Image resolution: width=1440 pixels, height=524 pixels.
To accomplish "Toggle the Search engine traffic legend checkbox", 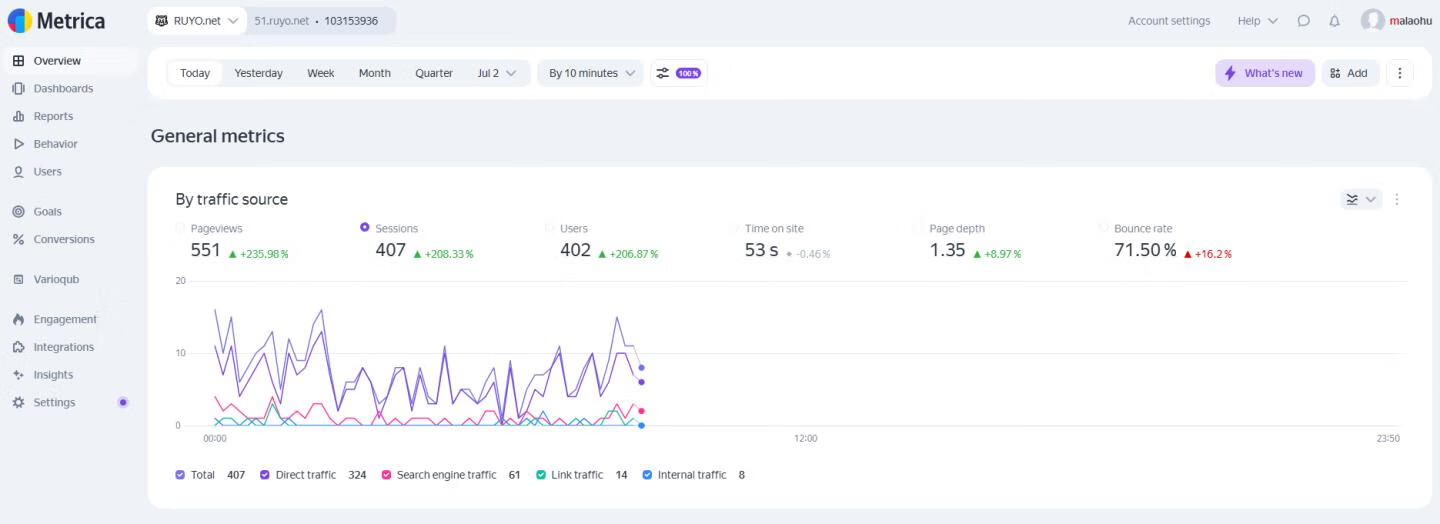I will click(x=386, y=475).
